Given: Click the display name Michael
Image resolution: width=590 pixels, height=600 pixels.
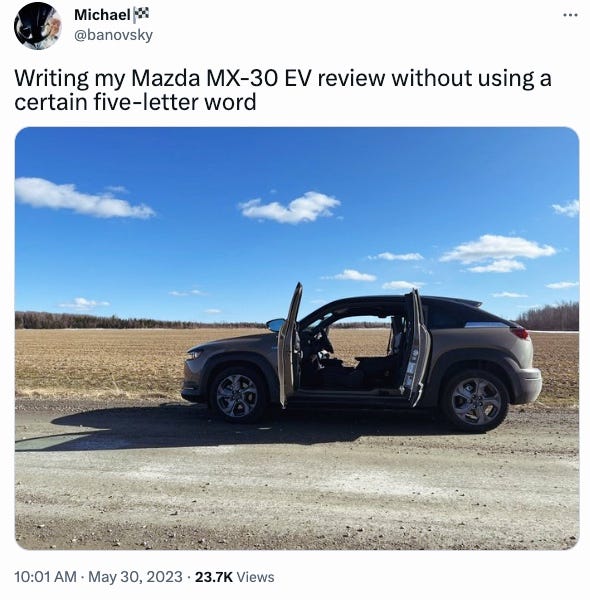Looking at the screenshot, I should point(103,15).
